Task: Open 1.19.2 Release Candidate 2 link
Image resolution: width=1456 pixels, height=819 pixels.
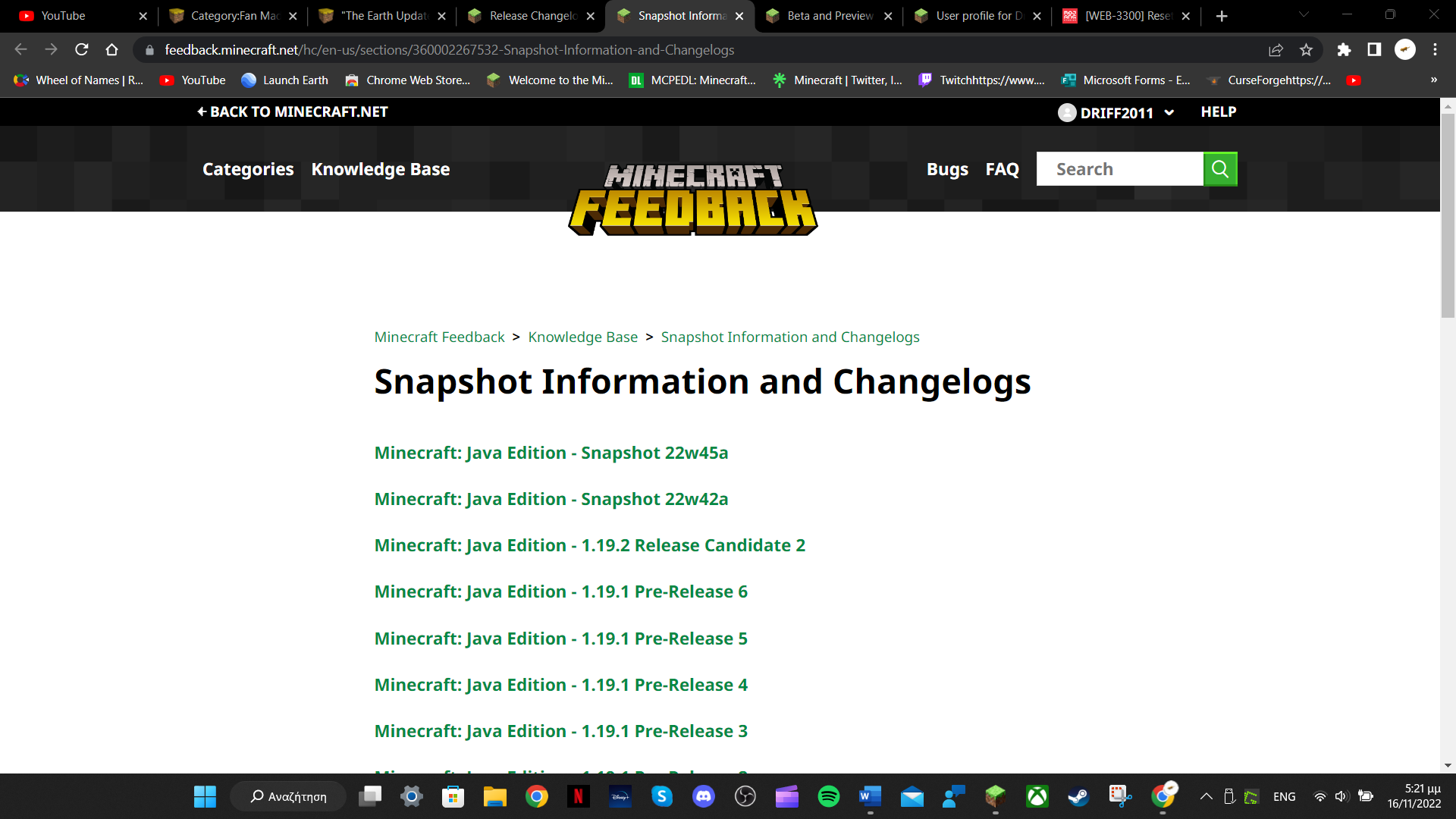Action: (x=589, y=545)
